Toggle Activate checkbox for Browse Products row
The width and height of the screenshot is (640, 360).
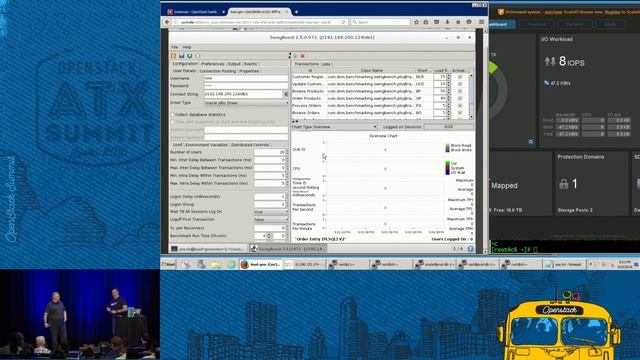460,91
